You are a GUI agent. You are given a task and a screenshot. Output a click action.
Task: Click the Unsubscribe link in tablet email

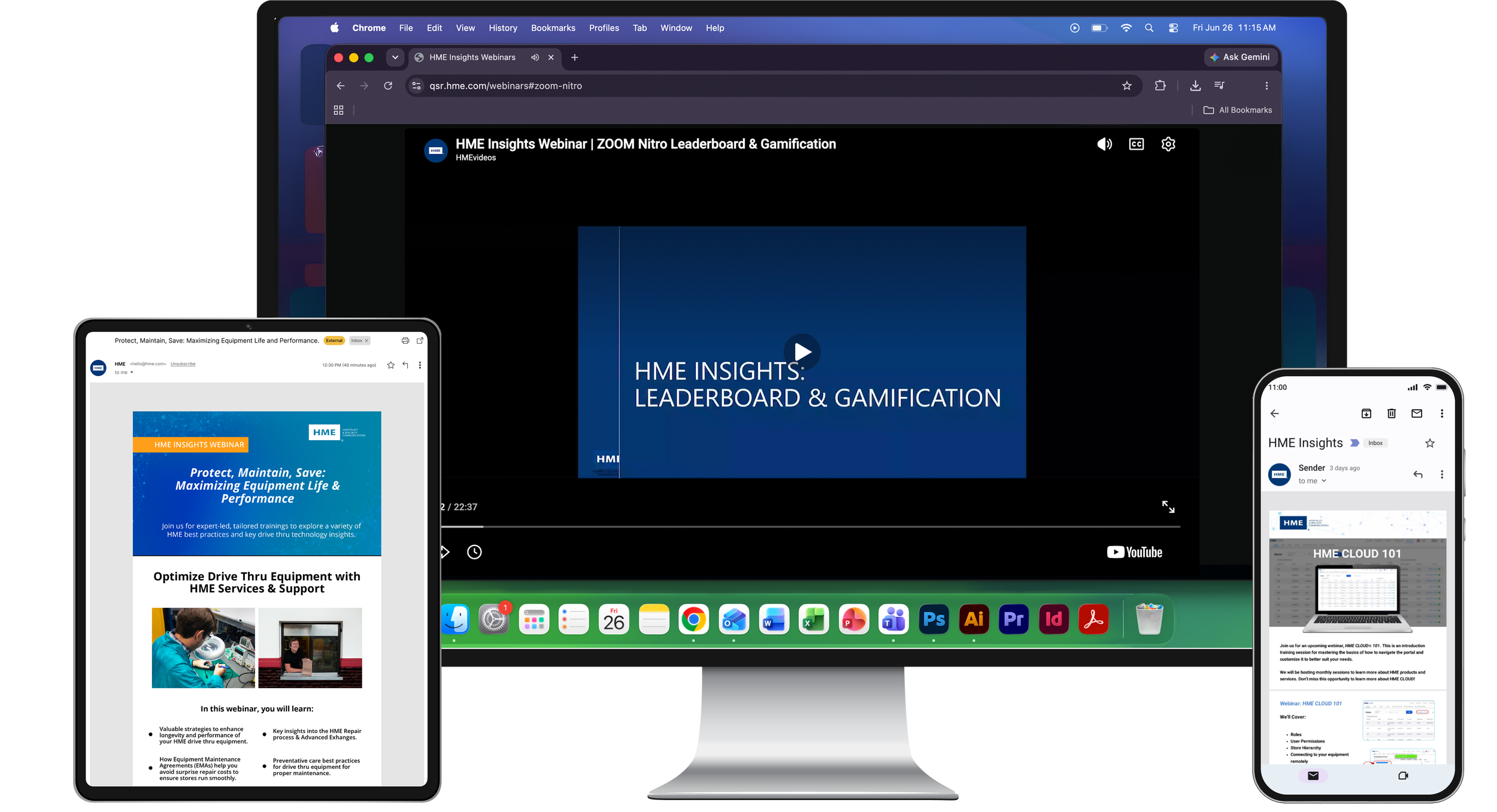point(183,364)
